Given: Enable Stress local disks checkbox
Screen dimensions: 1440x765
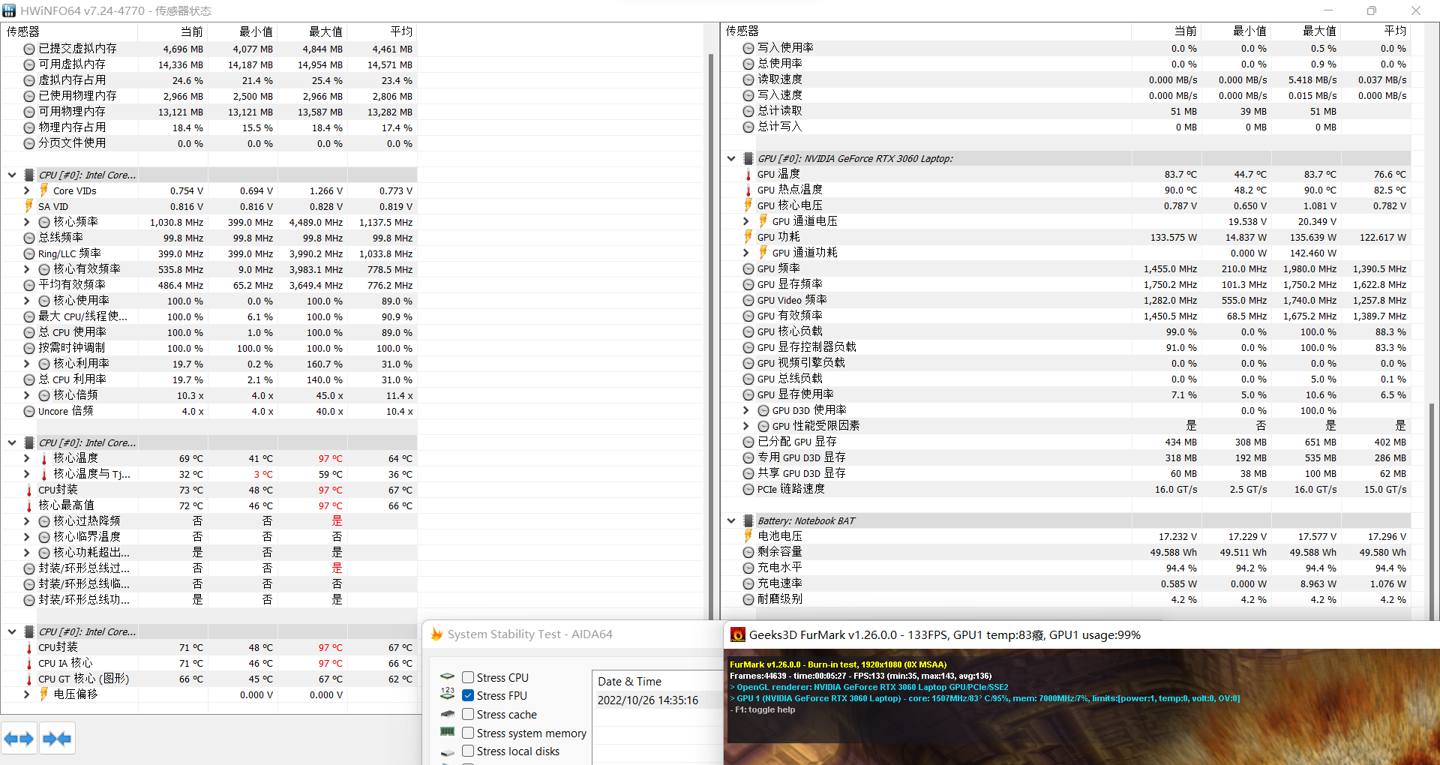Looking at the screenshot, I should (468, 751).
